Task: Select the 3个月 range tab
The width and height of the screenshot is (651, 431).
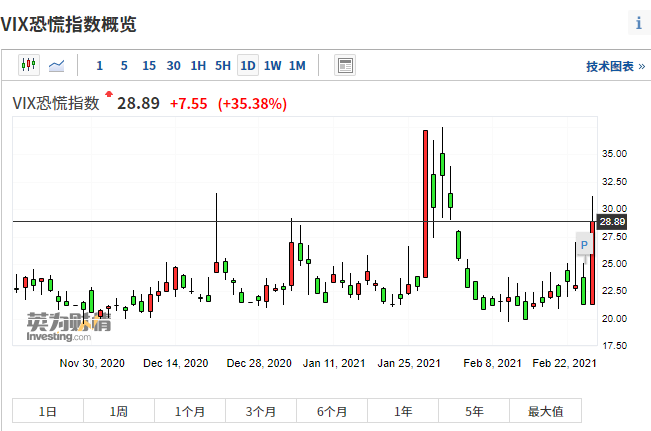Action: coord(260,411)
